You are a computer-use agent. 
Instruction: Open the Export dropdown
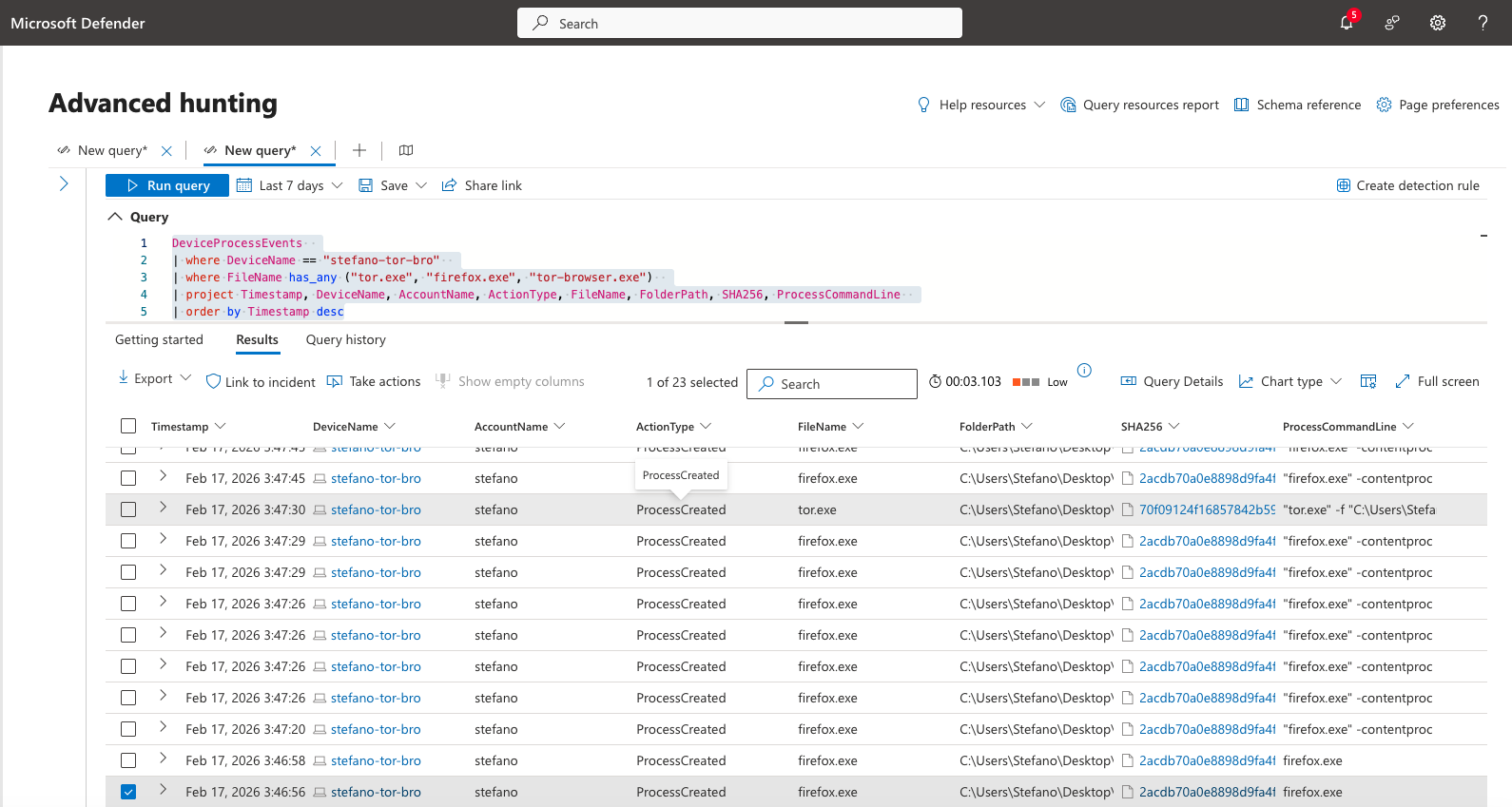(154, 378)
